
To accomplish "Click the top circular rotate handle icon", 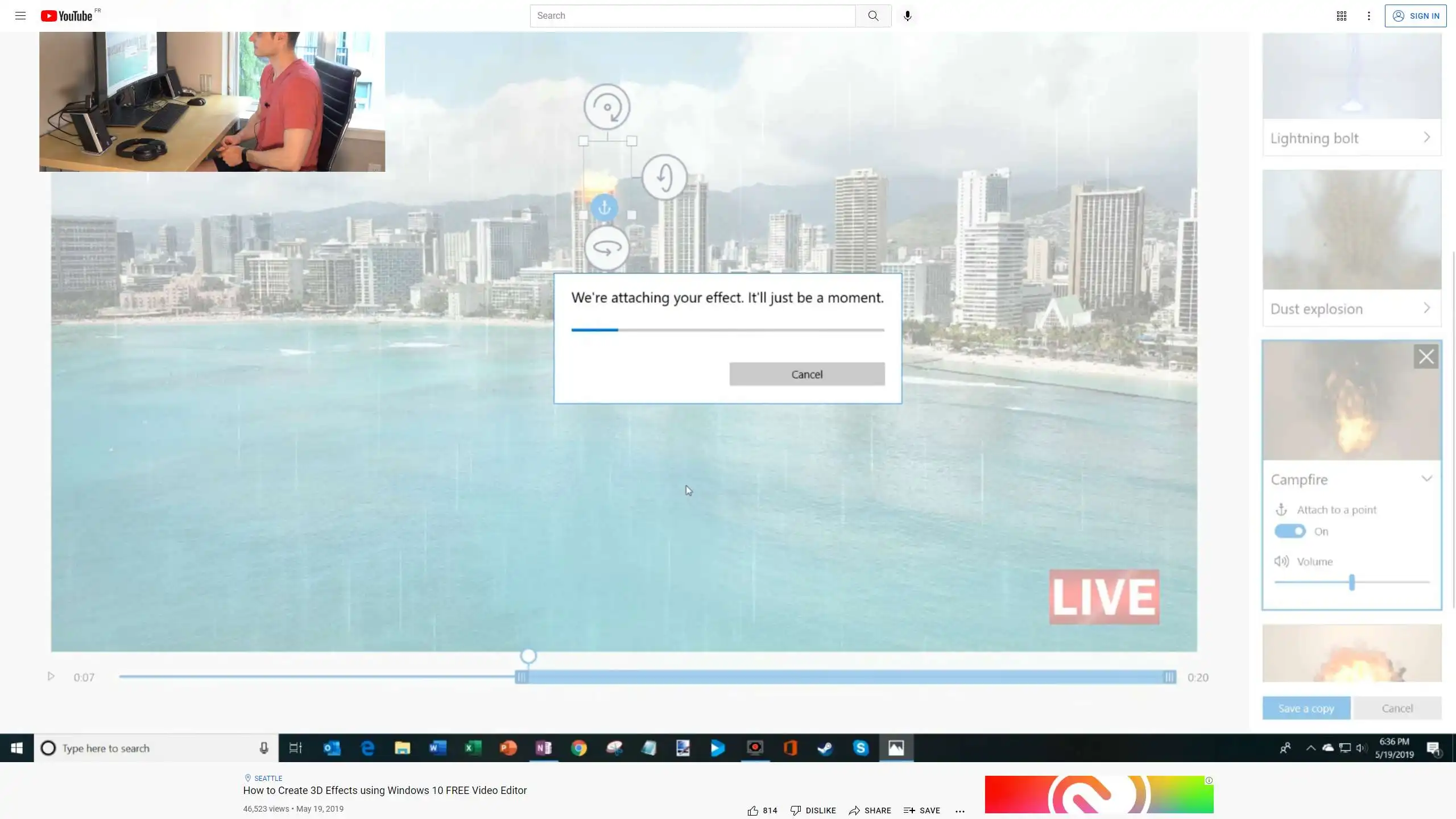I will (x=607, y=107).
